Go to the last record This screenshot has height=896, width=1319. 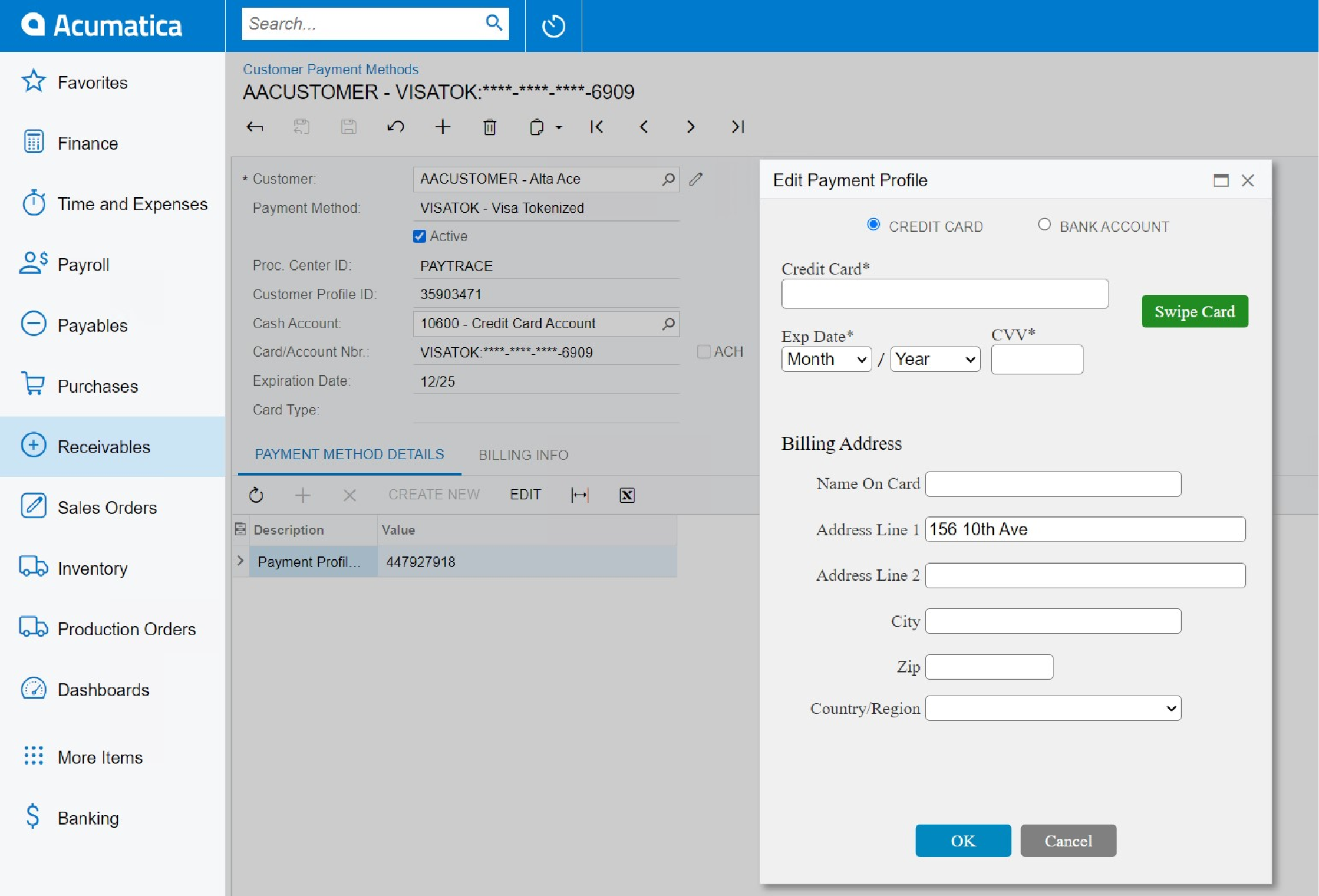tap(738, 127)
